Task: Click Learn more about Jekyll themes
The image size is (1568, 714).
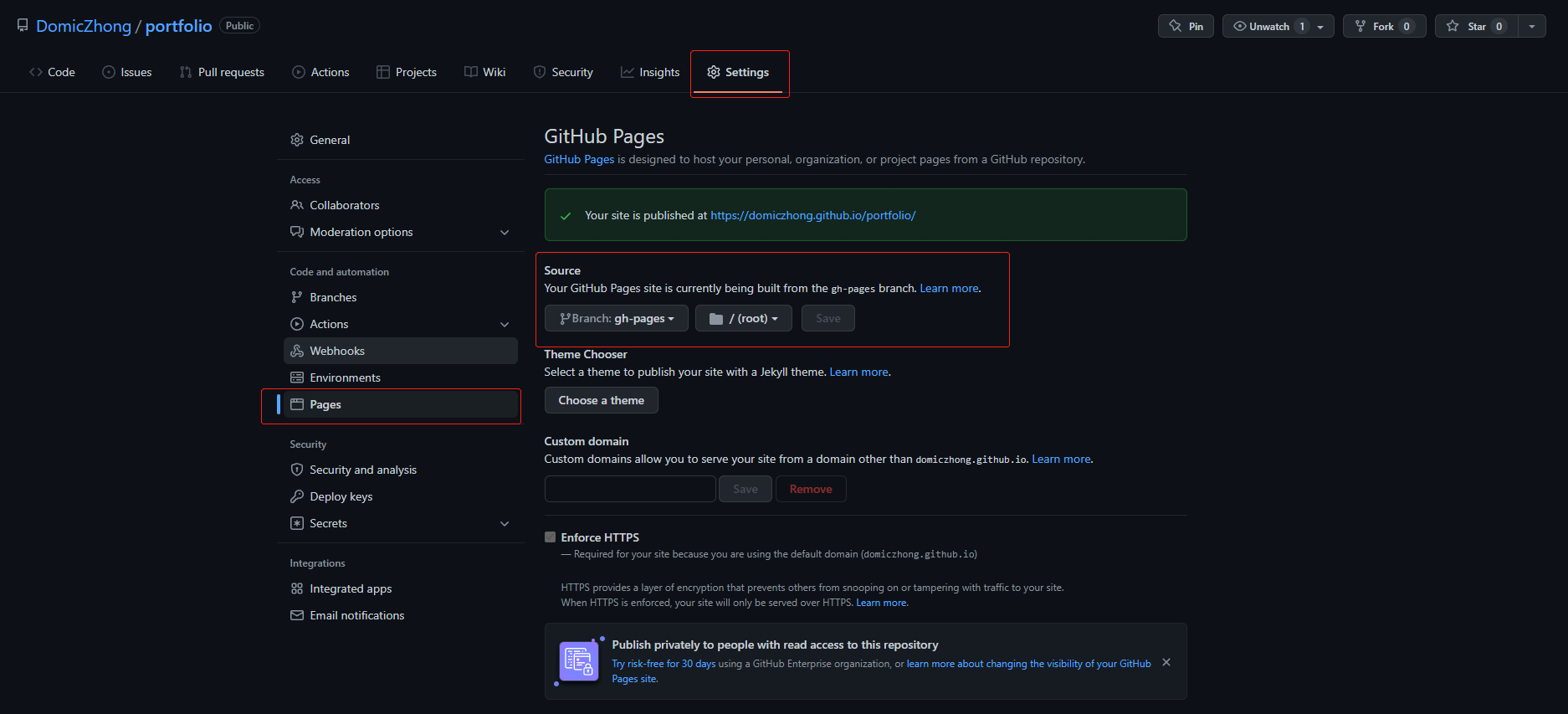Action: click(x=858, y=372)
